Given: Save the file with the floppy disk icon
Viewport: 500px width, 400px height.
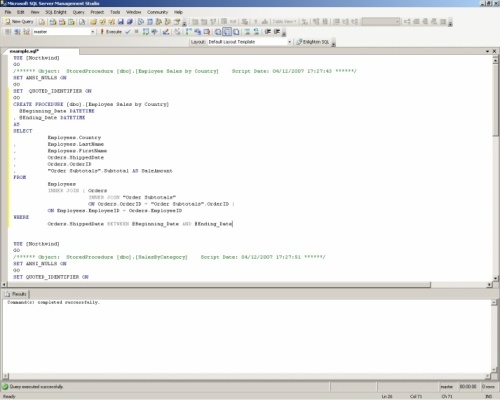Looking at the screenshot, I should 121,22.
